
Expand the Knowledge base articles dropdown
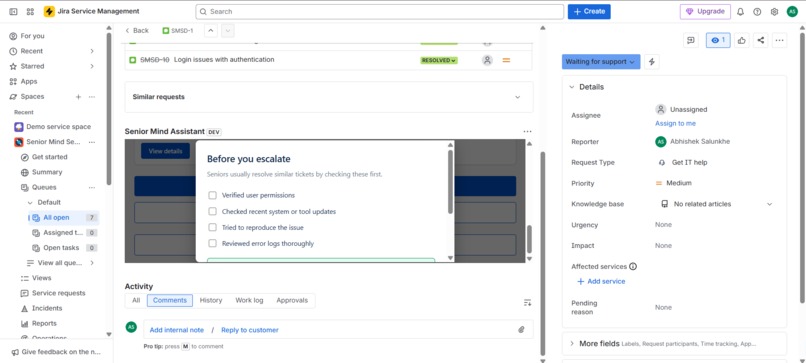pyautogui.click(x=770, y=204)
